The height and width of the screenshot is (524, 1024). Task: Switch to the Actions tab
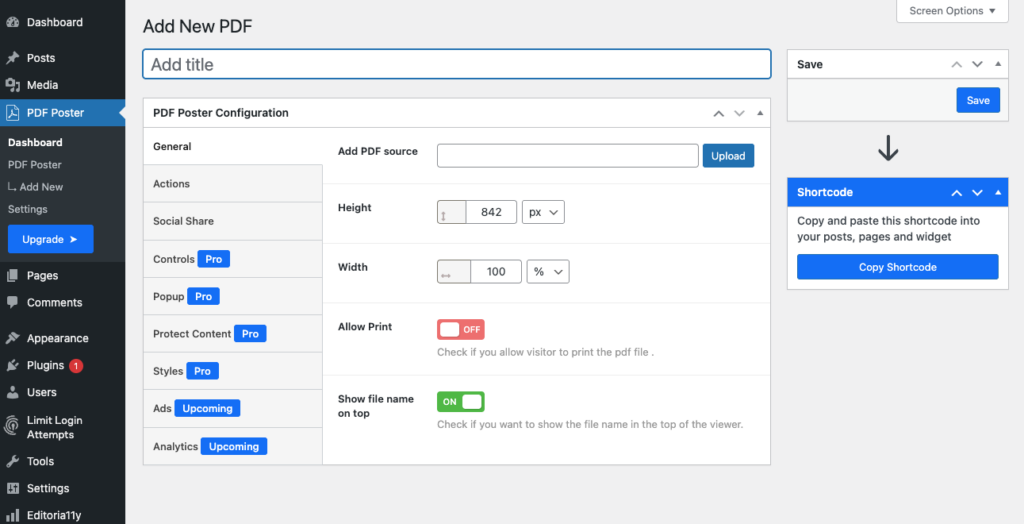pyautogui.click(x=233, y=184)
